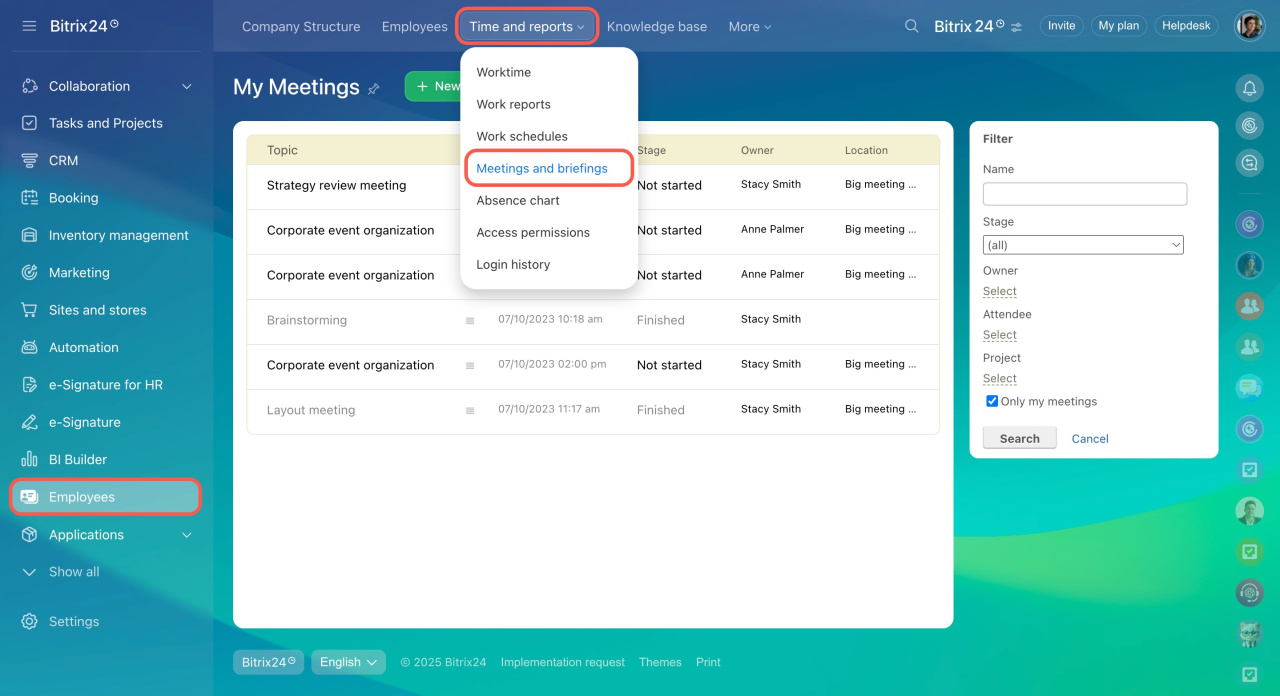
Task: Open the English language dropdown in the footer
Action: tap(348, 662)
